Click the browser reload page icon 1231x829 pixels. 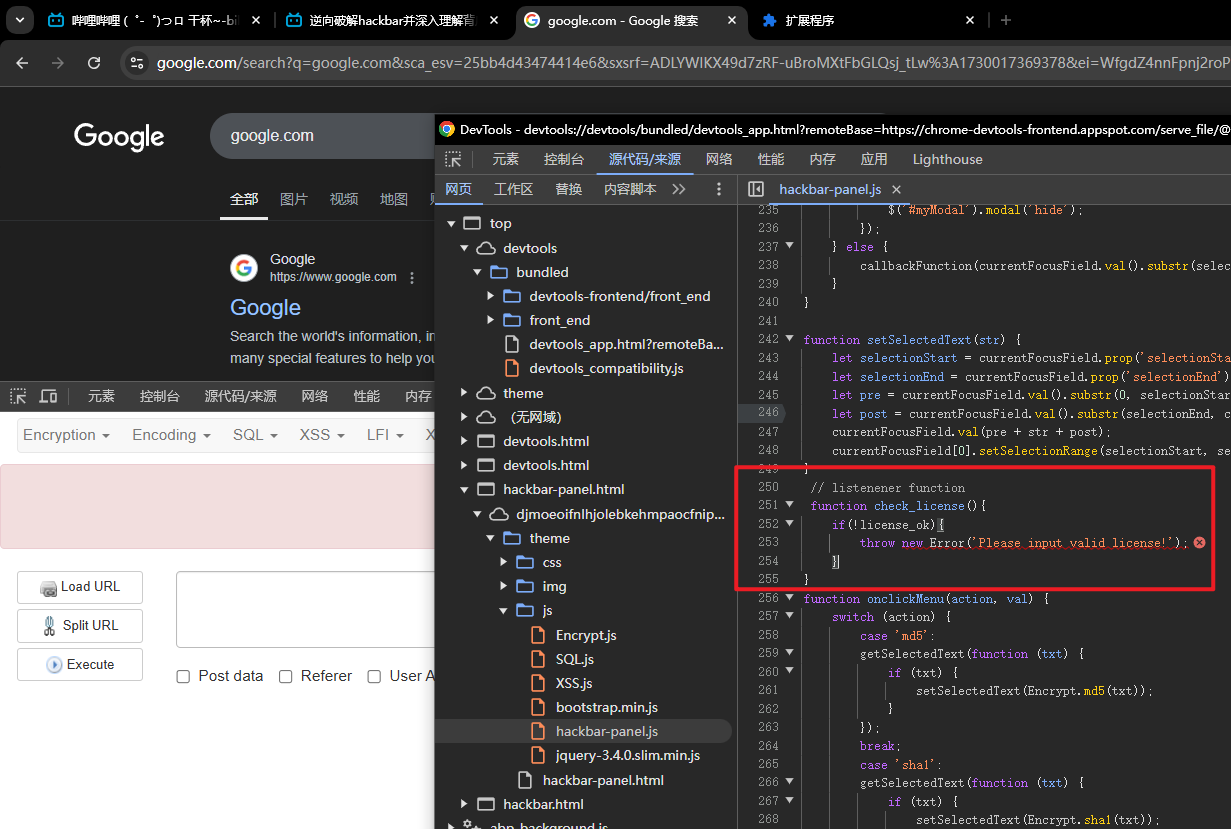tap(94, 63)
